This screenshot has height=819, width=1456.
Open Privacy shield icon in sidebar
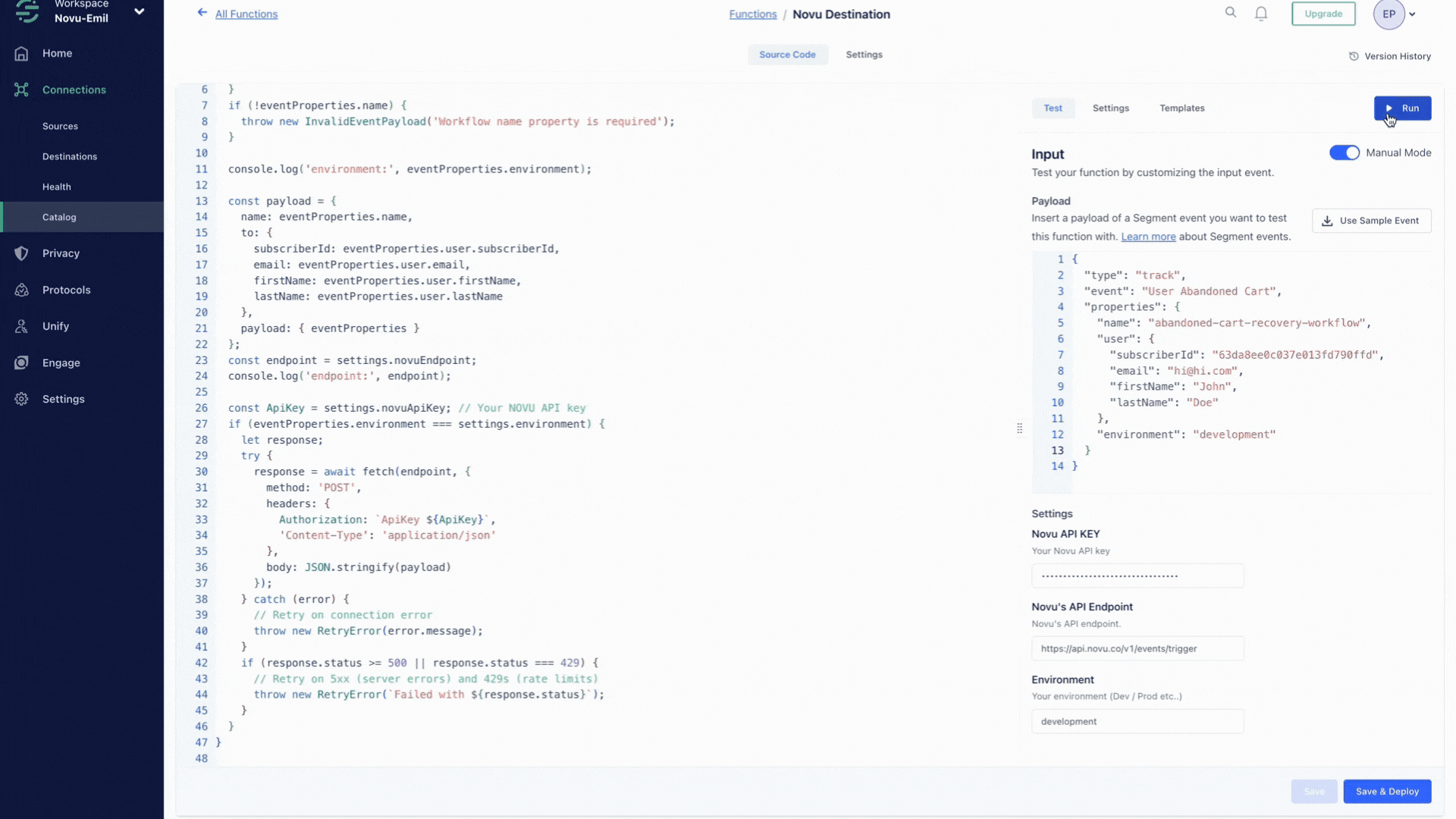click(x=21, y=253)
